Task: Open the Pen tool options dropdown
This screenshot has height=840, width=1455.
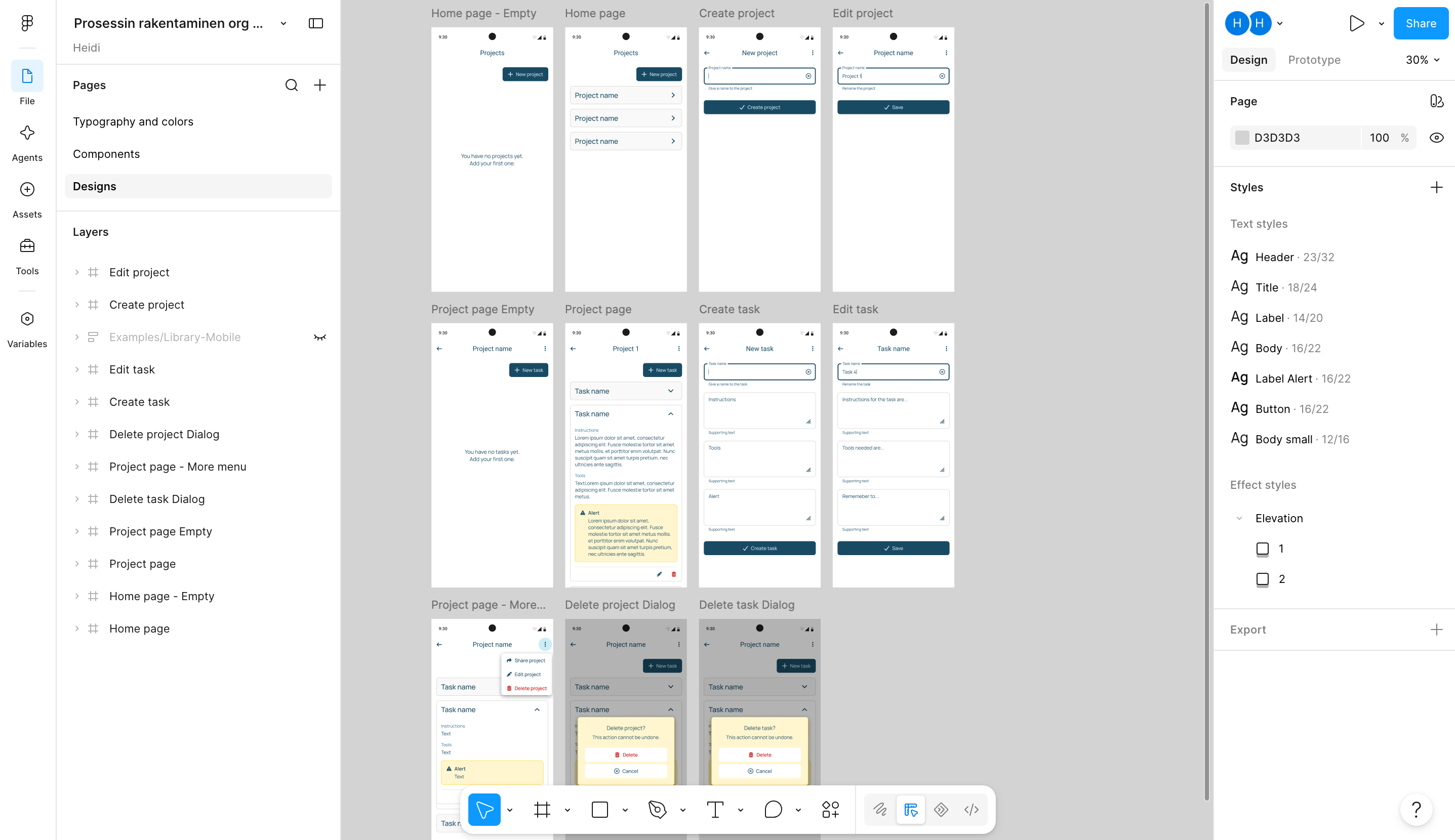Action: click(x=683, y=810)
